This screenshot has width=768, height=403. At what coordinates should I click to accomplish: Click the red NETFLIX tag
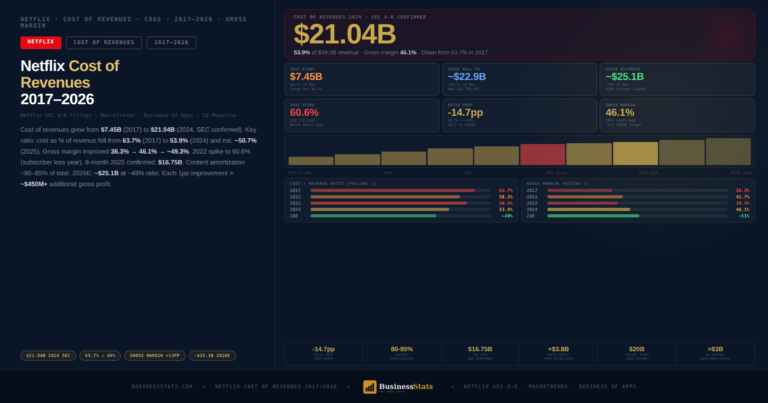pos(41,43)
